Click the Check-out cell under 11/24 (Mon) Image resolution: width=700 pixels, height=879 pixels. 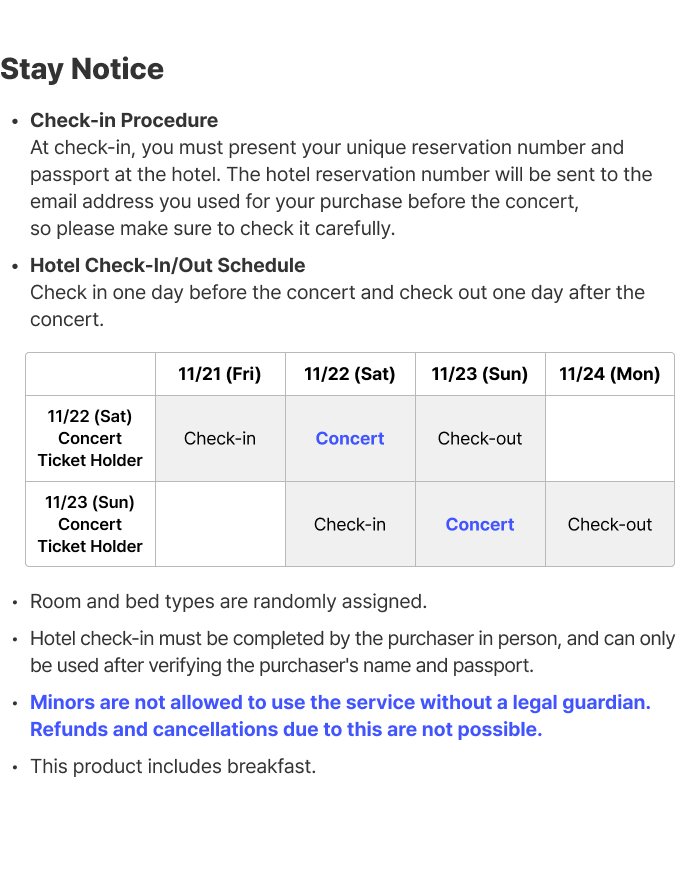tap(610, 524)
